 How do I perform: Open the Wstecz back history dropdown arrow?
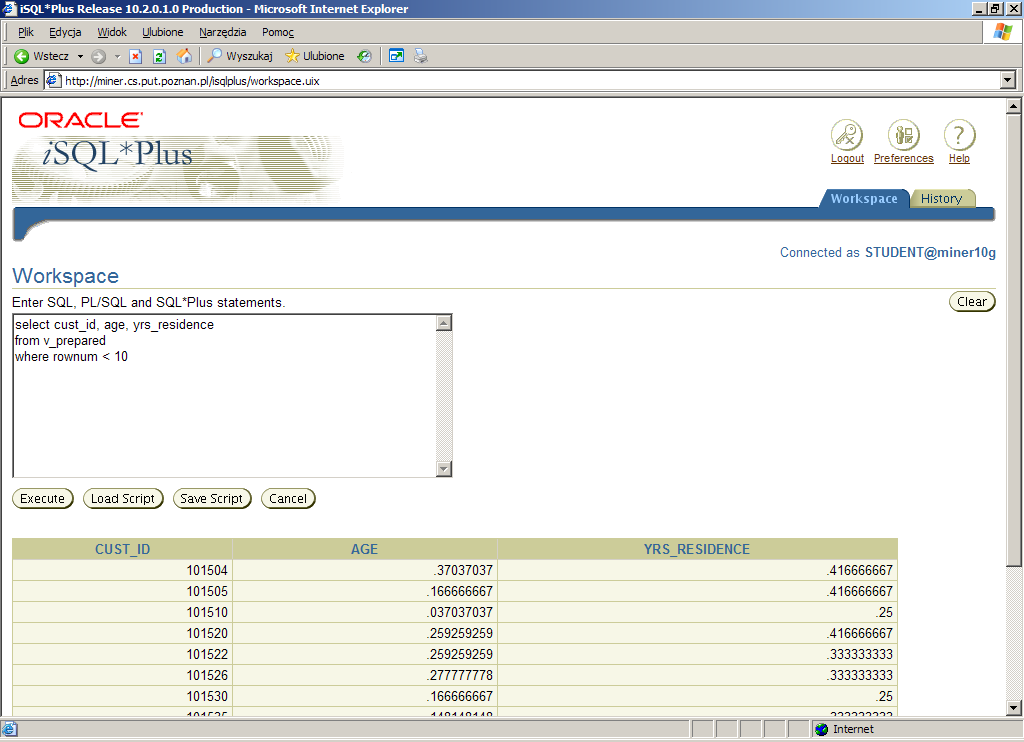[x=80, y=56]
